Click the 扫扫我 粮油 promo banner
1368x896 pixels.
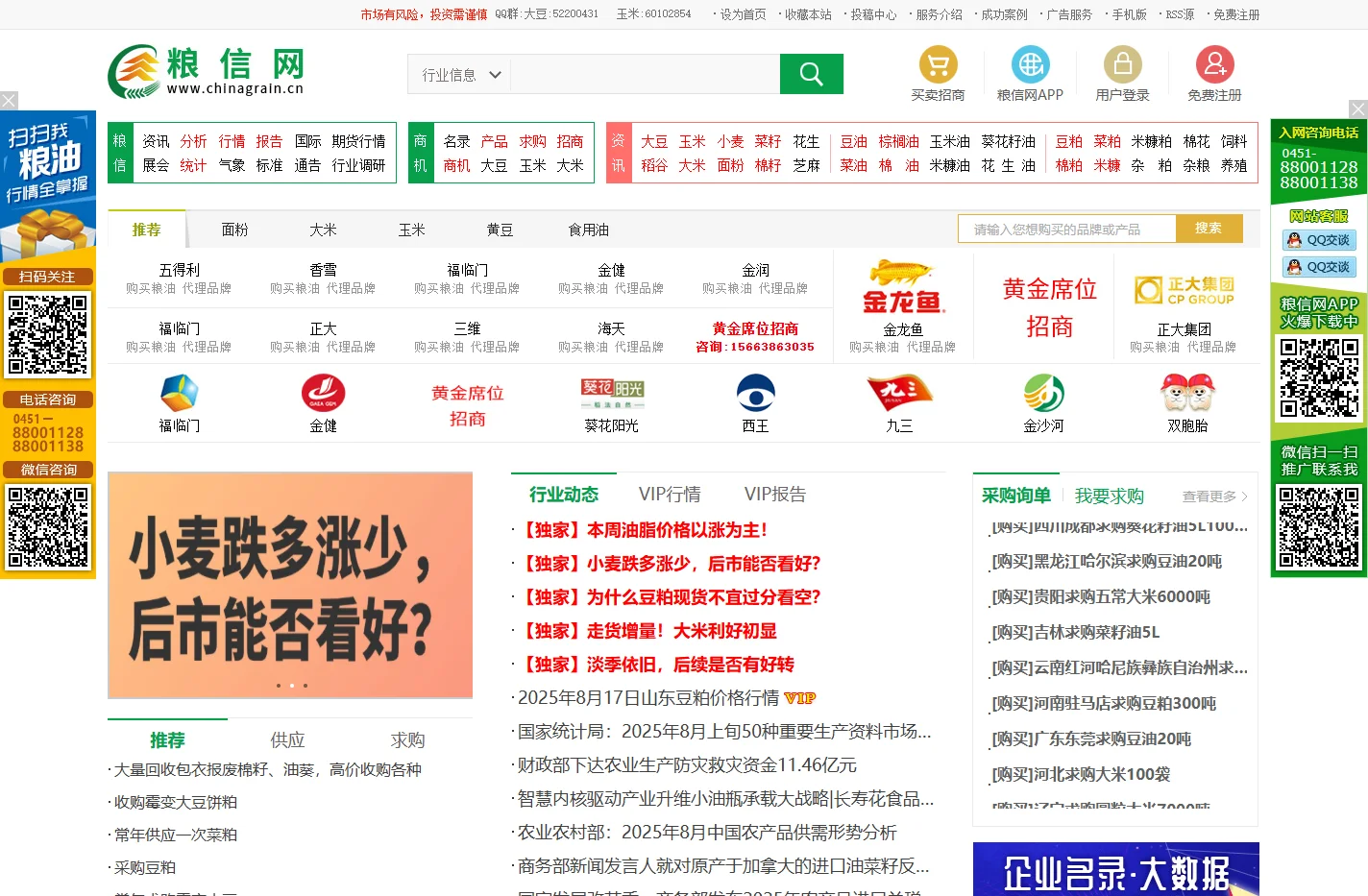48,186
